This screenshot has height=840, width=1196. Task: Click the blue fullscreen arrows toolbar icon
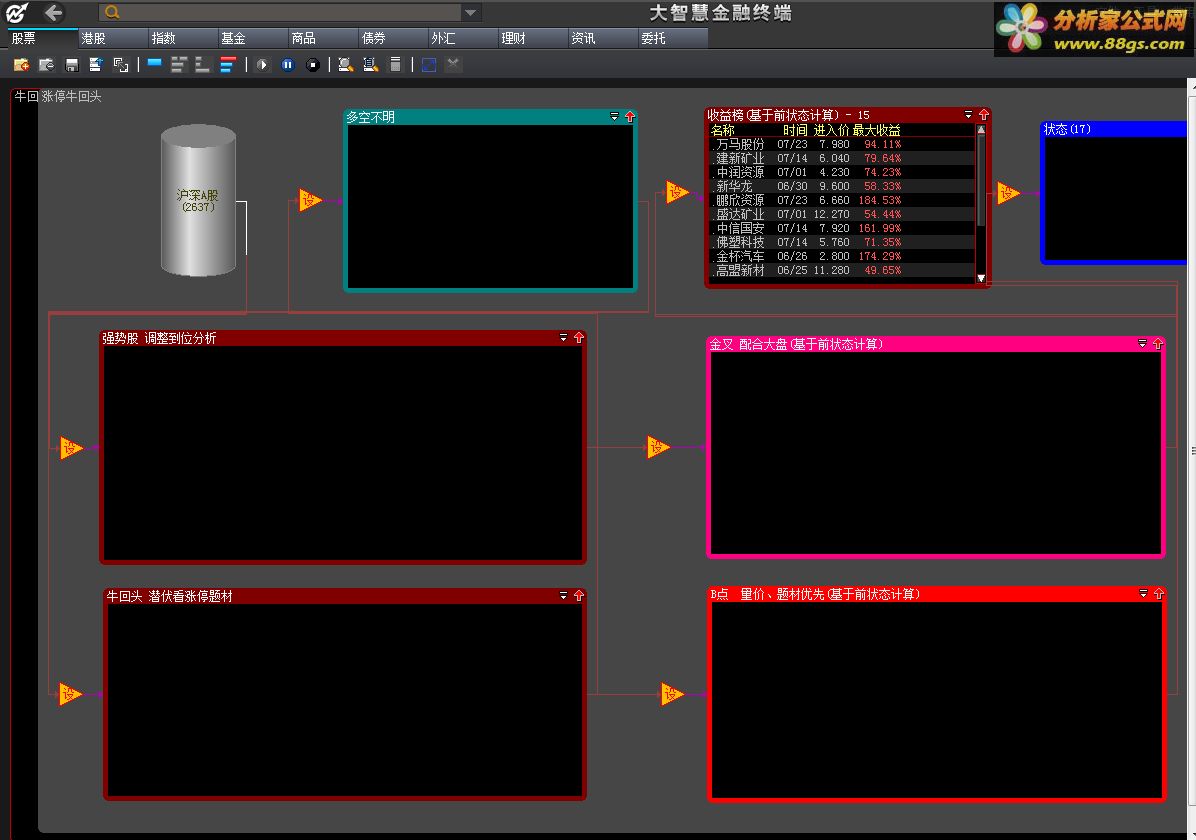click(x=429, y=65)
